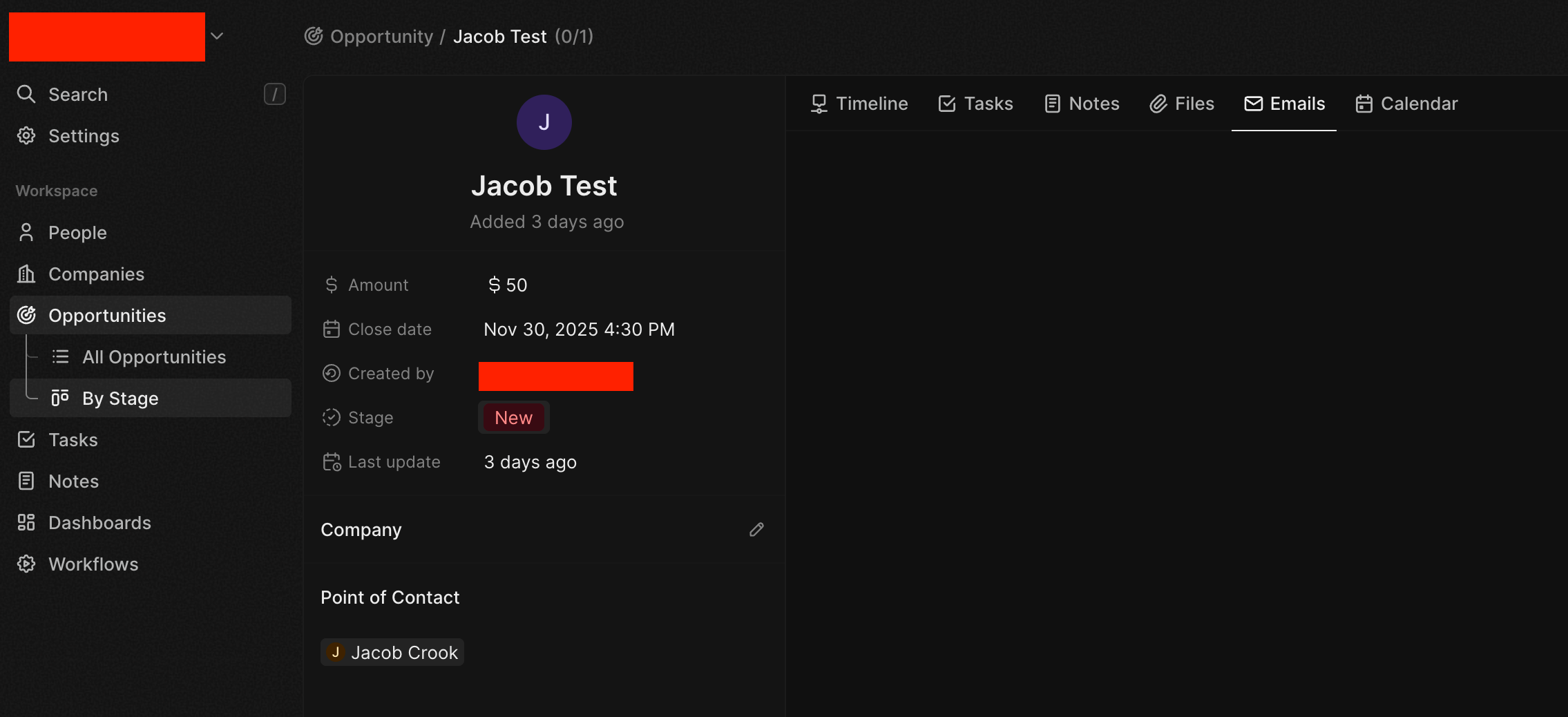This screenshot has width=1568, height=717.
Task: Click the magnifier Search icon
Action: 26,94
